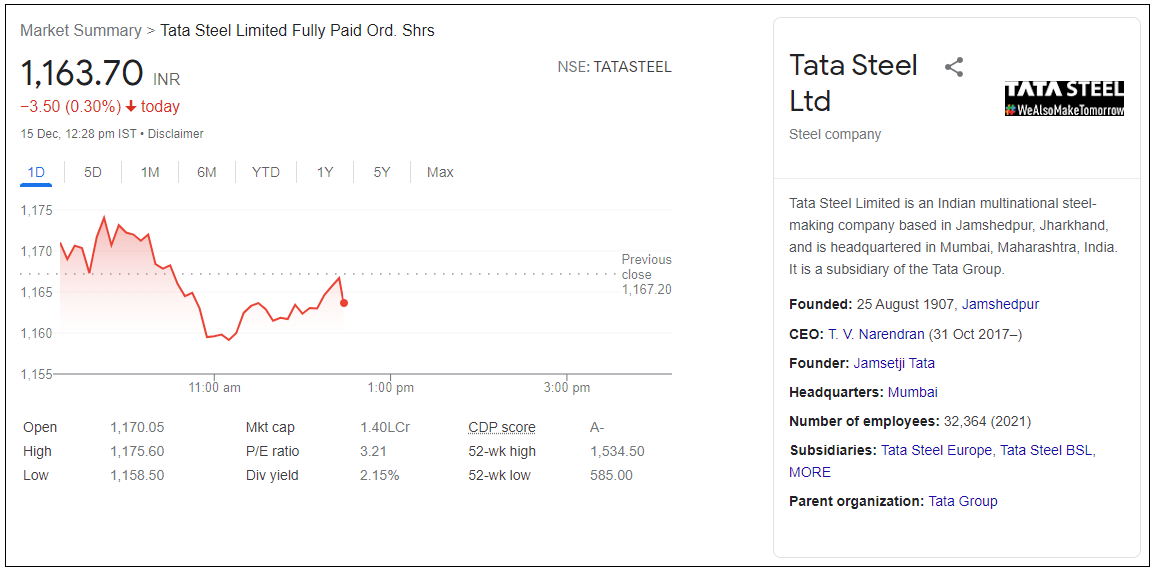
Task: Show the Max chart range
Action: point(440,172)
